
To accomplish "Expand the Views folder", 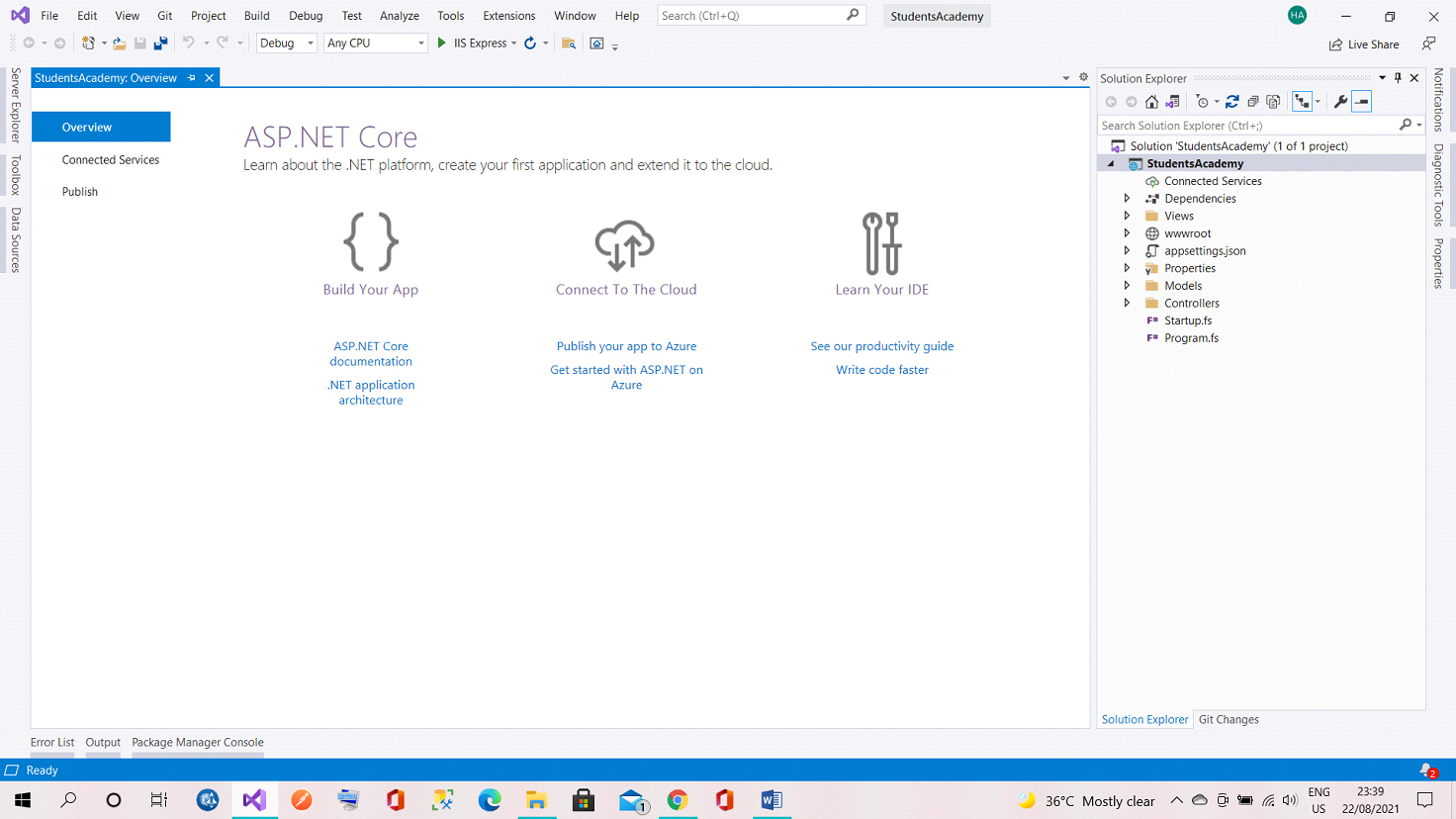I will (x=1127, y=216).
